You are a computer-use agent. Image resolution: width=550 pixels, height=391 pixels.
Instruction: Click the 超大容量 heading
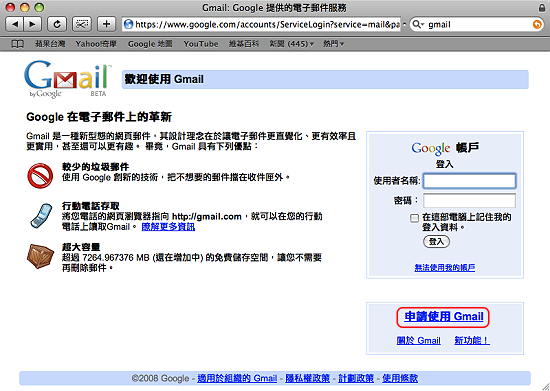pyautogui.click(x=81, y=247)
